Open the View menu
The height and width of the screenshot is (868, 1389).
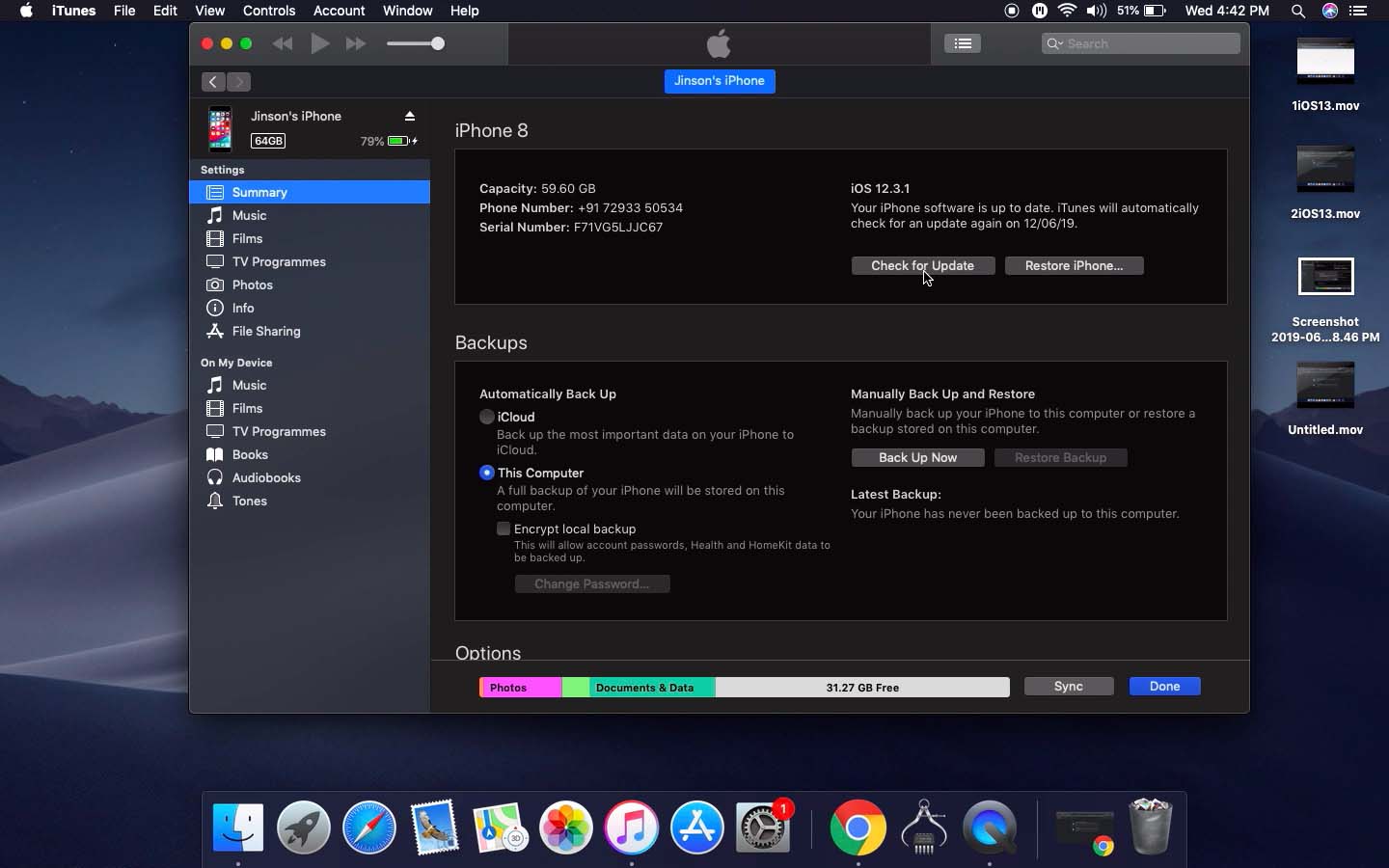tap(209, 11)
